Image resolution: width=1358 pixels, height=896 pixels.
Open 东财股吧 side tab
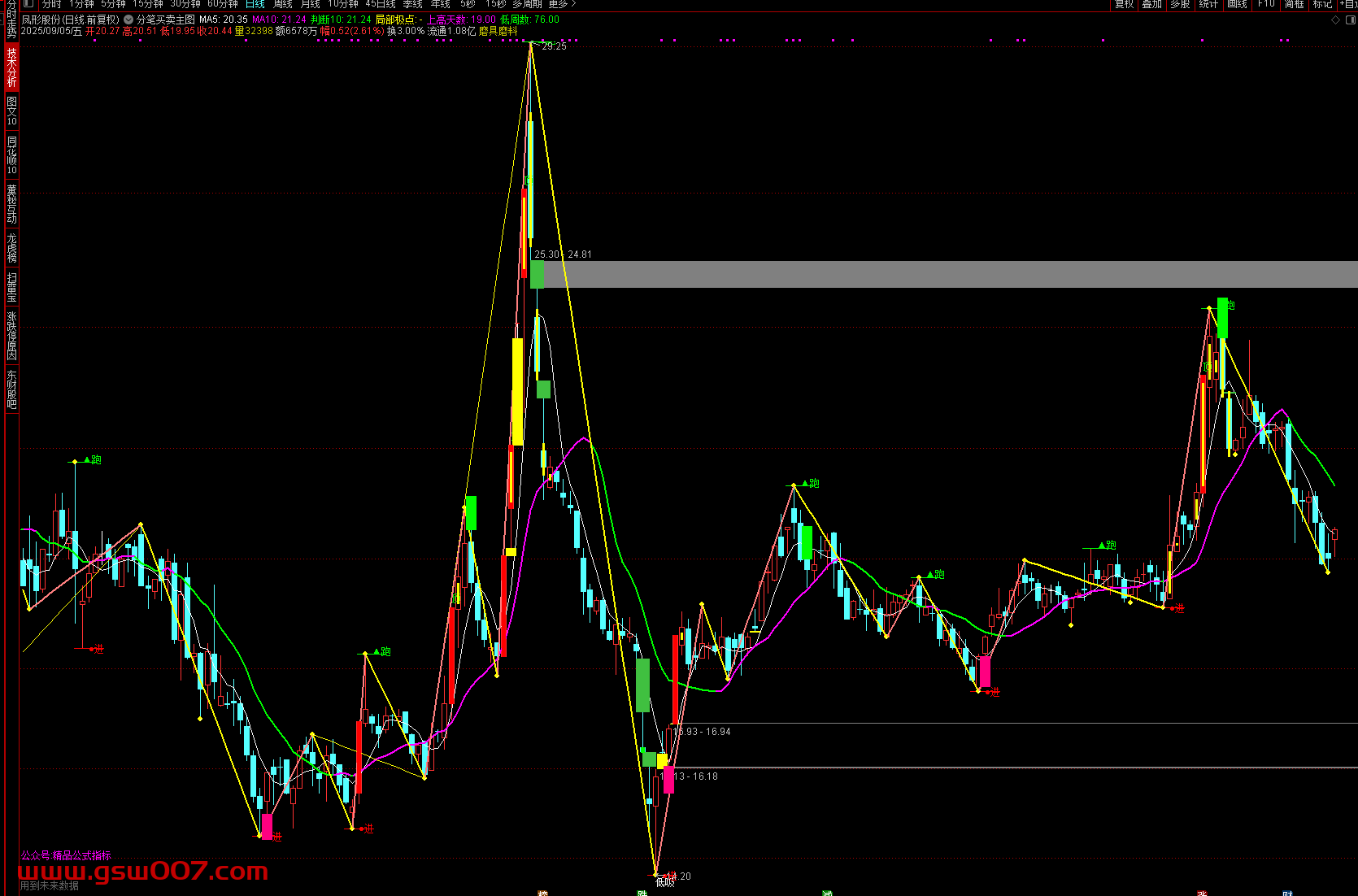tap(11, 389)
